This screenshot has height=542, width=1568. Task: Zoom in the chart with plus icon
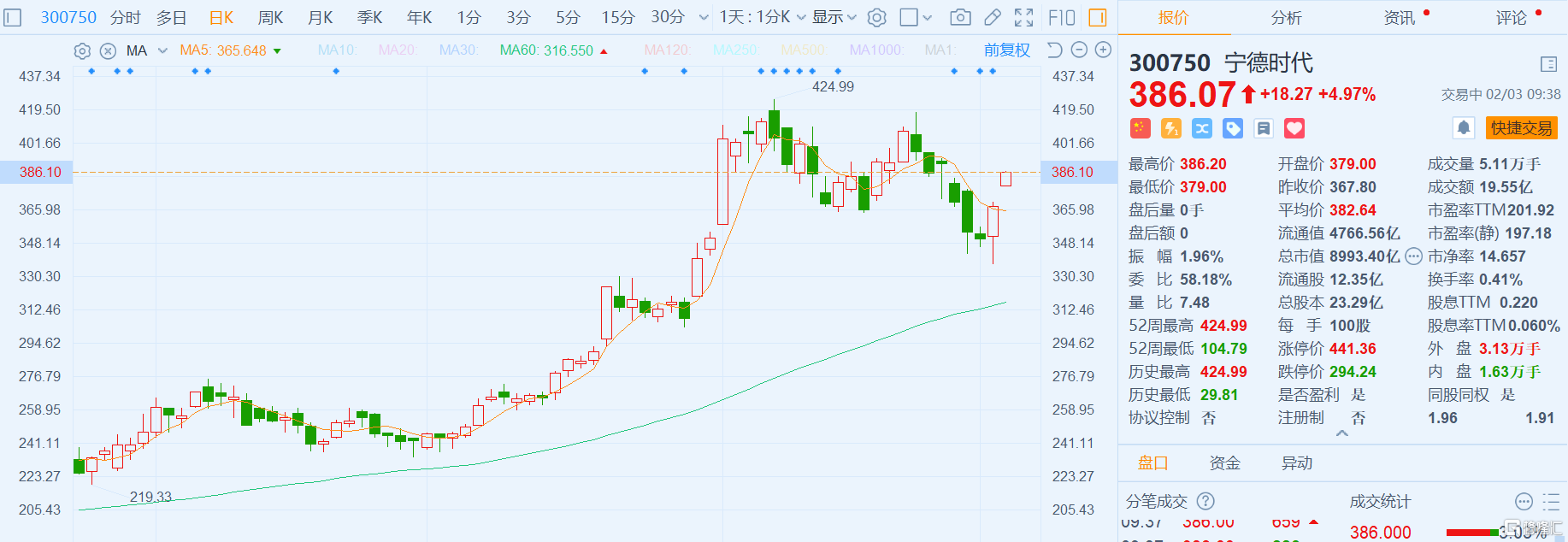[1104, 50]
